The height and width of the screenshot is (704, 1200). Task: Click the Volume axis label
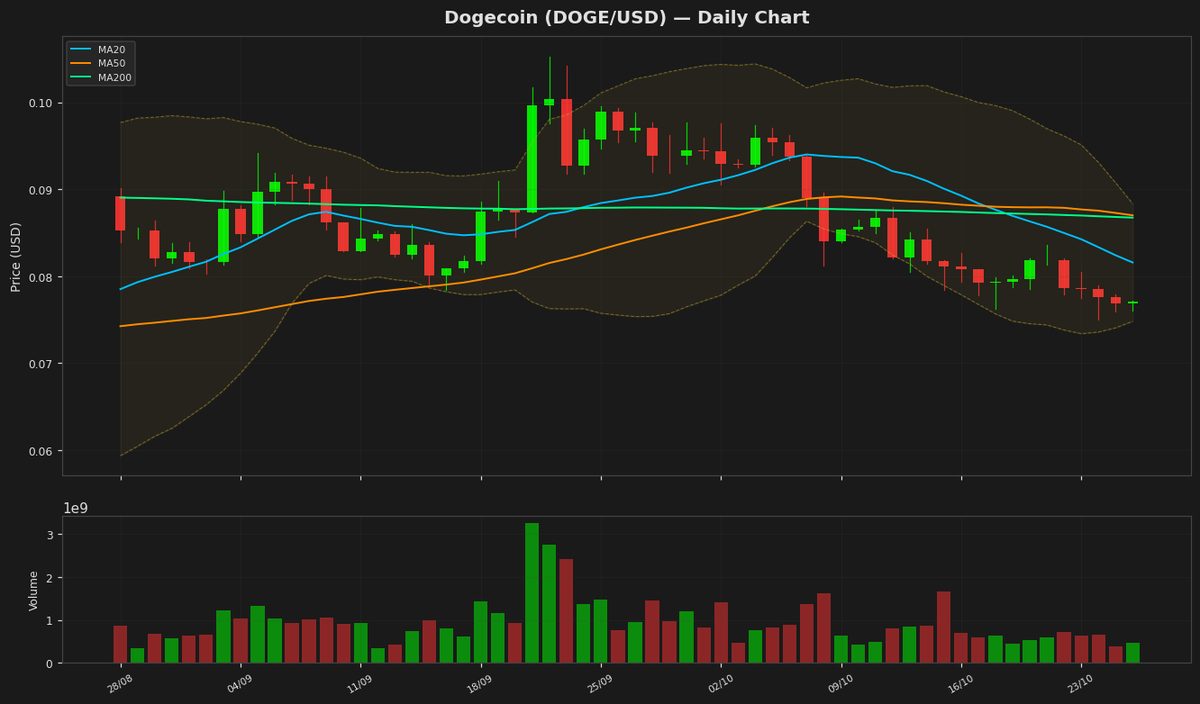[33, 590]
